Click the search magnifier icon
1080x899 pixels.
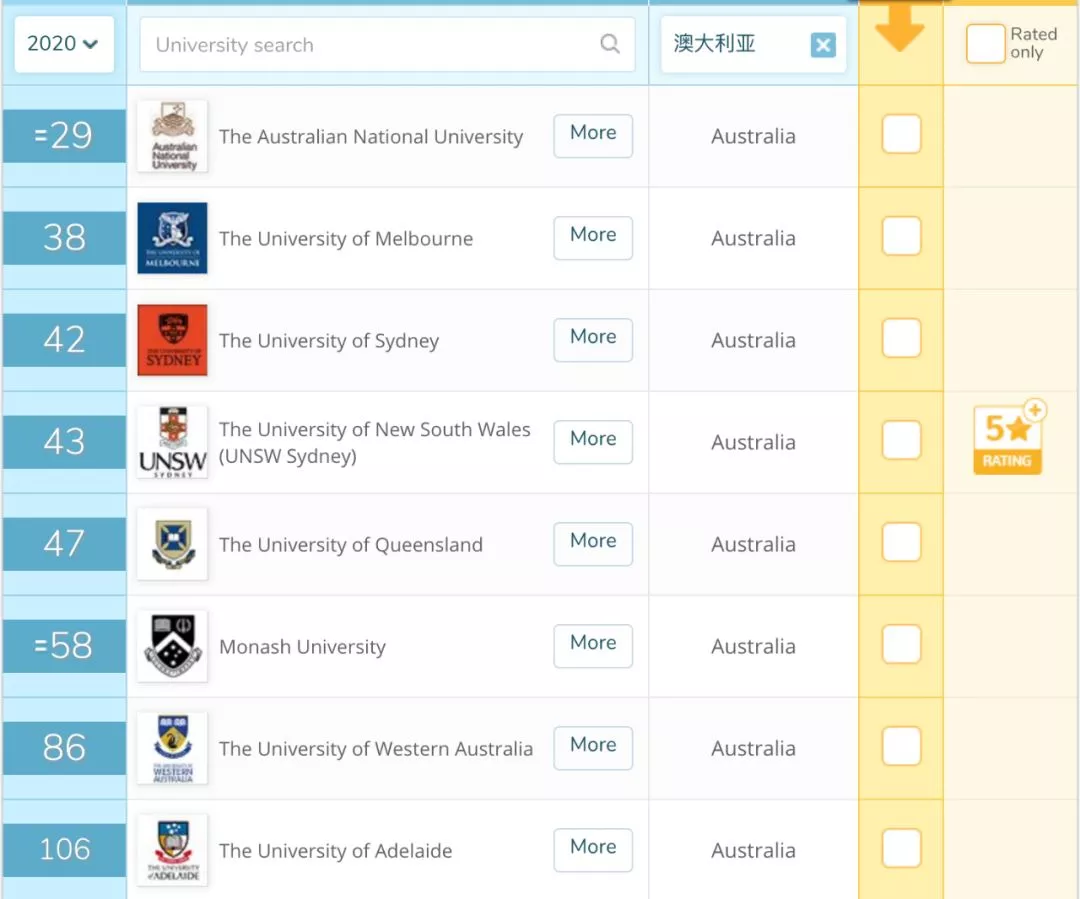[609, 44]
